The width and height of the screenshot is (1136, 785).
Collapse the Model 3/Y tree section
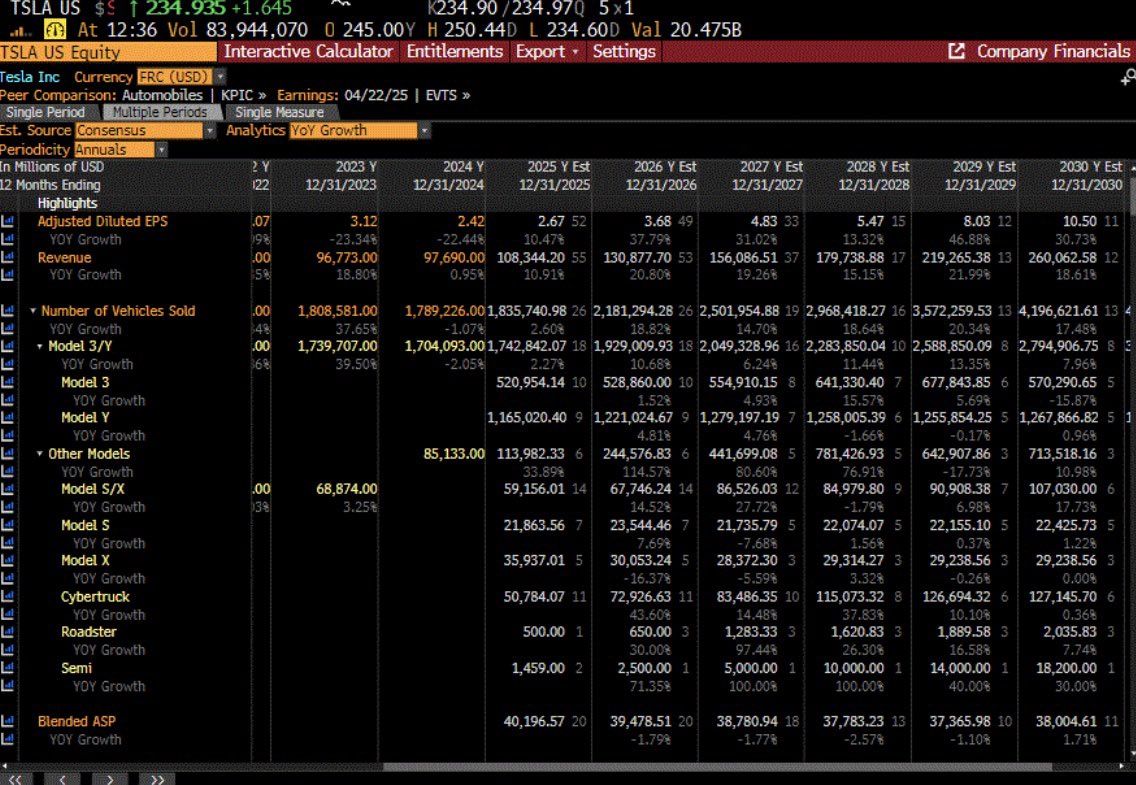[40, 347]
